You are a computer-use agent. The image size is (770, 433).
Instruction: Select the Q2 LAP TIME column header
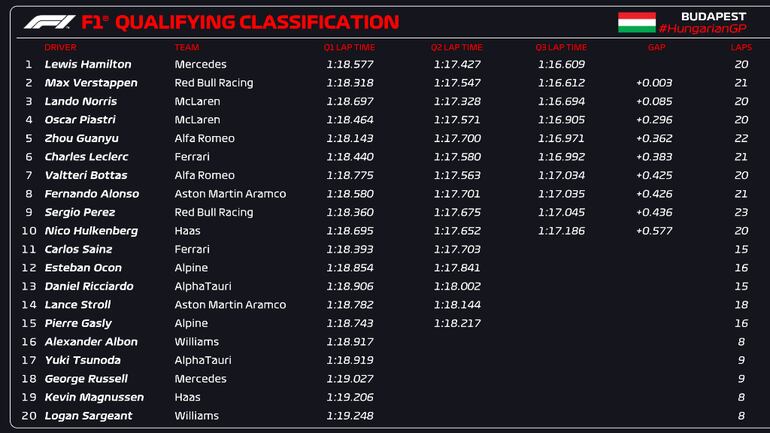coord(457,47)
